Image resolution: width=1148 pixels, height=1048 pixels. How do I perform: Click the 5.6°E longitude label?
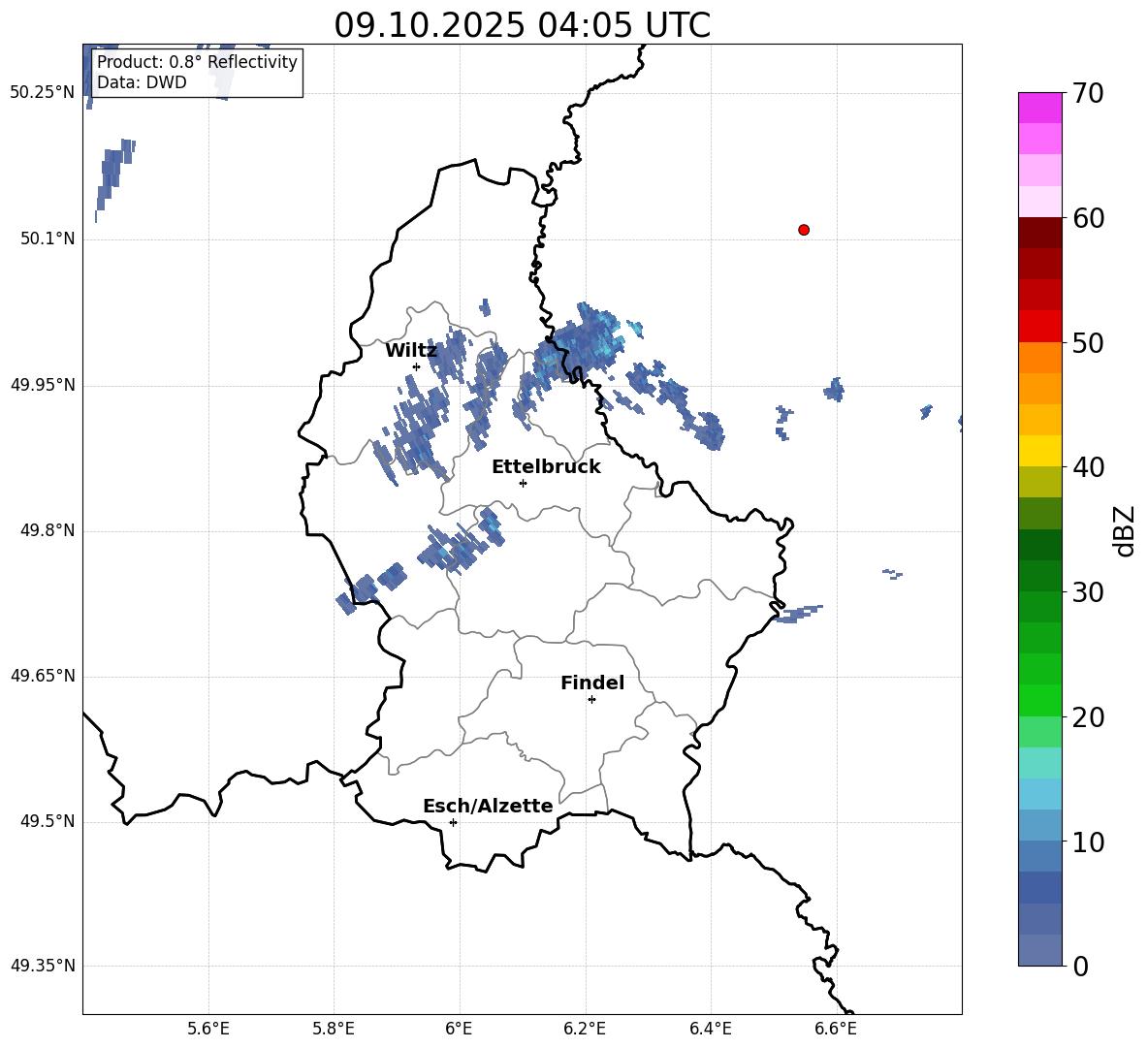click(x=208, y=1029)
